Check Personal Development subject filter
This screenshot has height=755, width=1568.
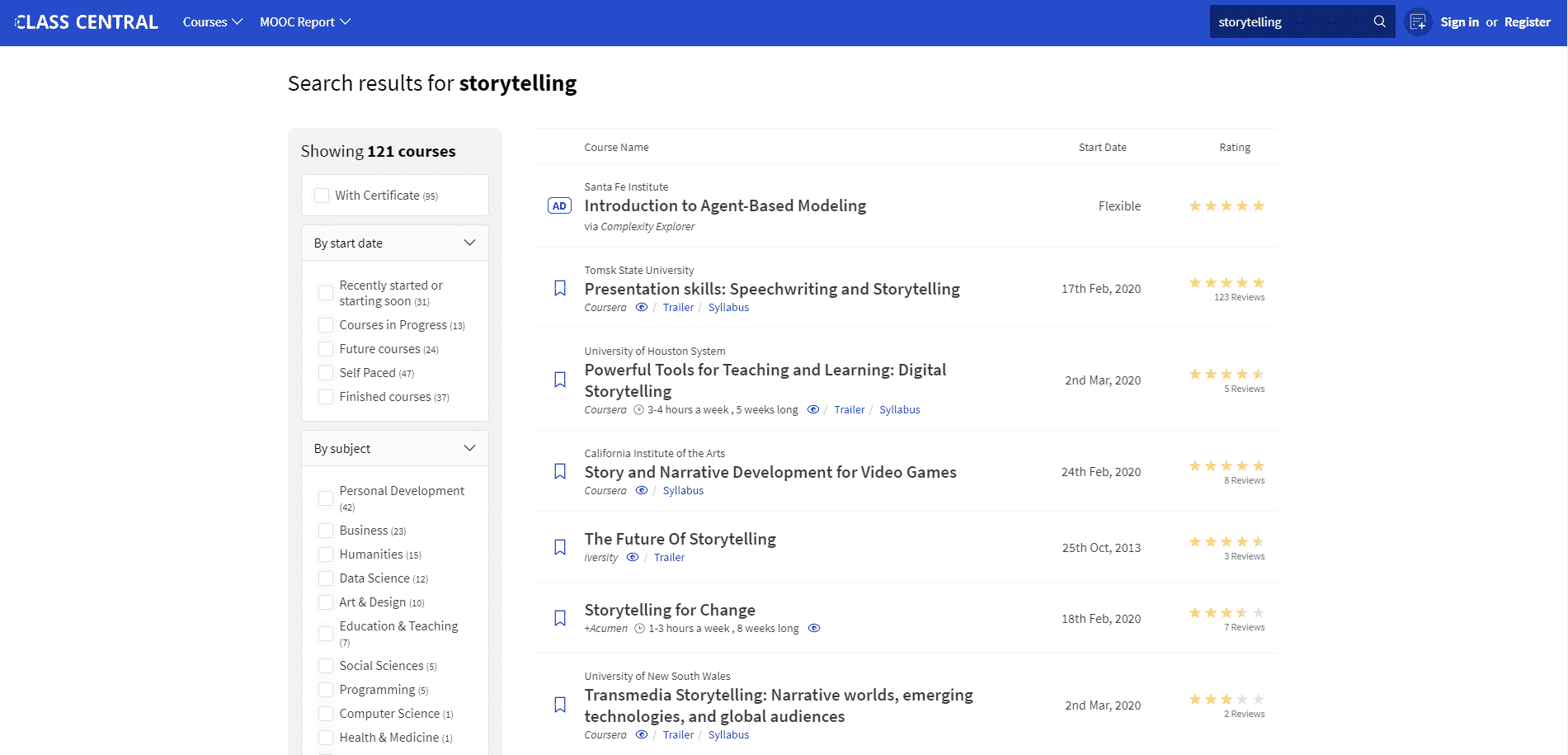point(326,498)
